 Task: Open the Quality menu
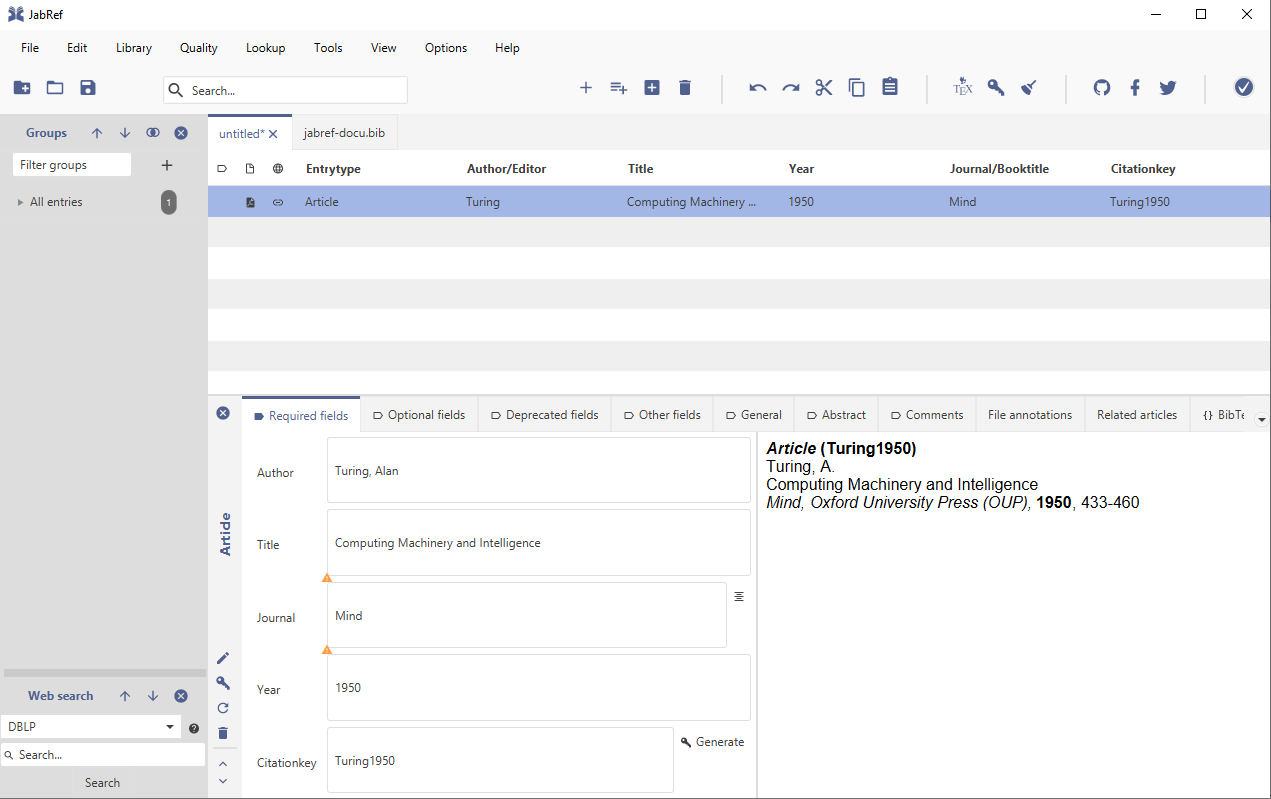click(x=198, y=48)
